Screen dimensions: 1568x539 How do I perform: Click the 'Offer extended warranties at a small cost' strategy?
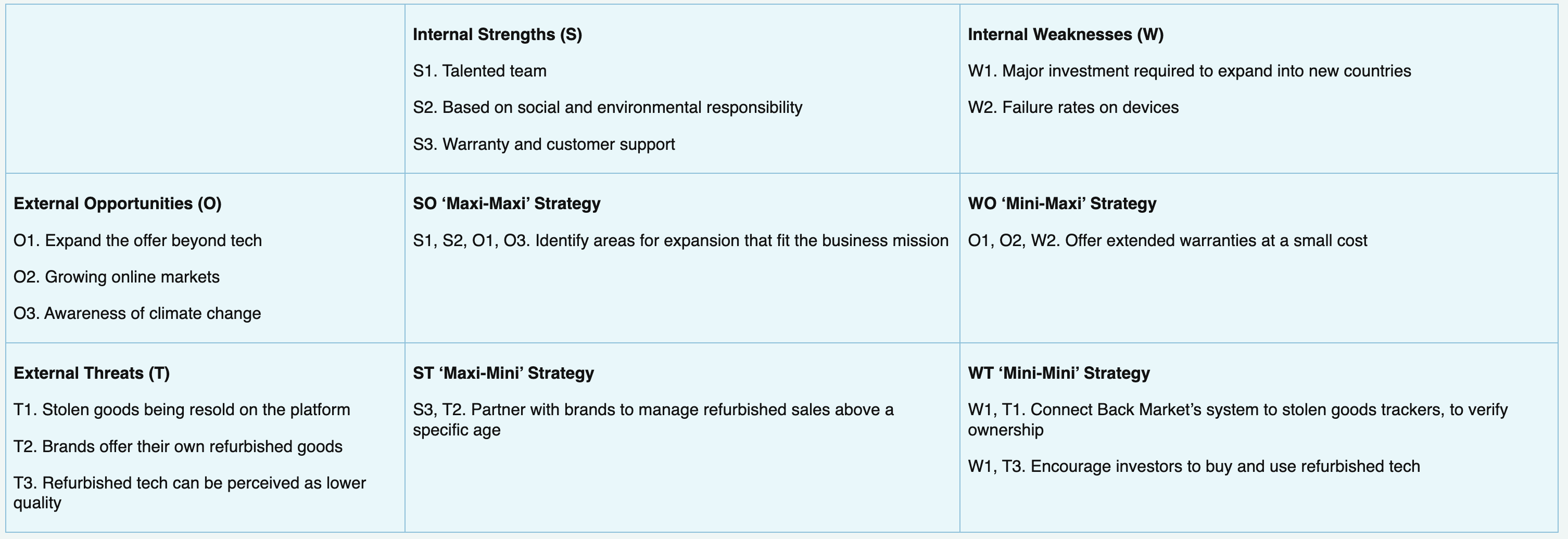click(x=1216, y=241)
